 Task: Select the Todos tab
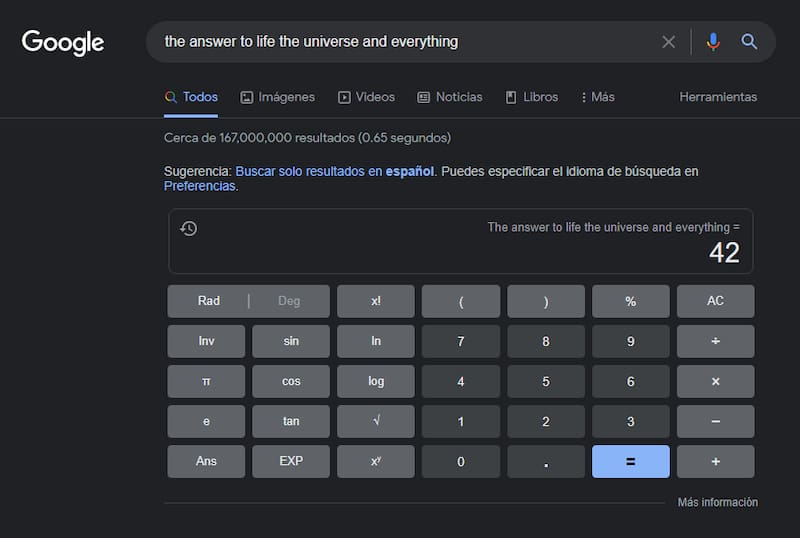pyautogui.click(x=191, y=97)
